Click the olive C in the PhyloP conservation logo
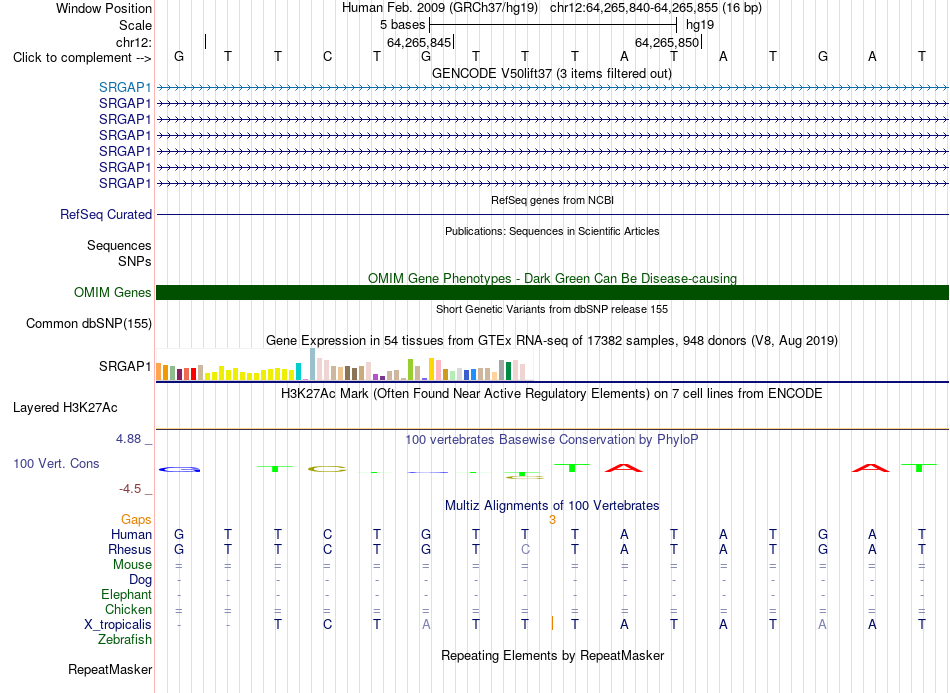 pyautogui.click(x=327, y=469)
